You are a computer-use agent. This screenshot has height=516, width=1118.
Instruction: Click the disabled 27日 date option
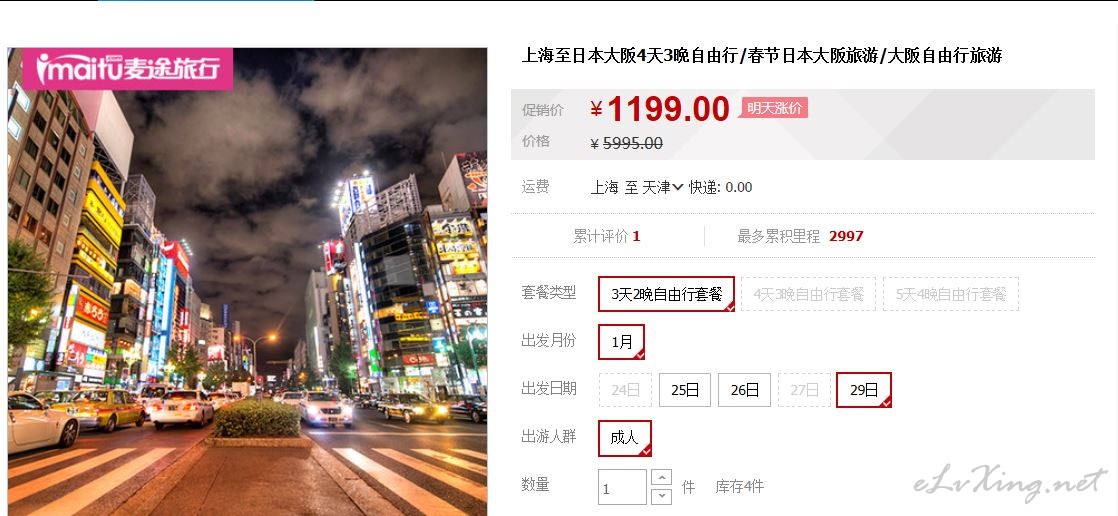(804, 390)
